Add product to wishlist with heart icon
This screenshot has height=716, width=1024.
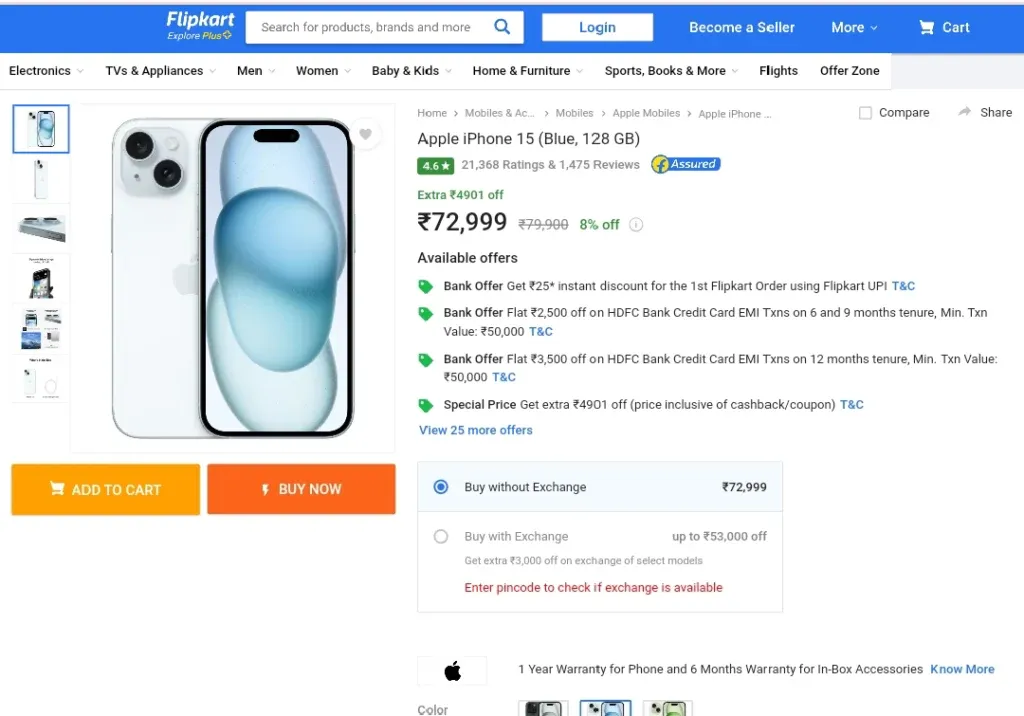tap(366, 134)
